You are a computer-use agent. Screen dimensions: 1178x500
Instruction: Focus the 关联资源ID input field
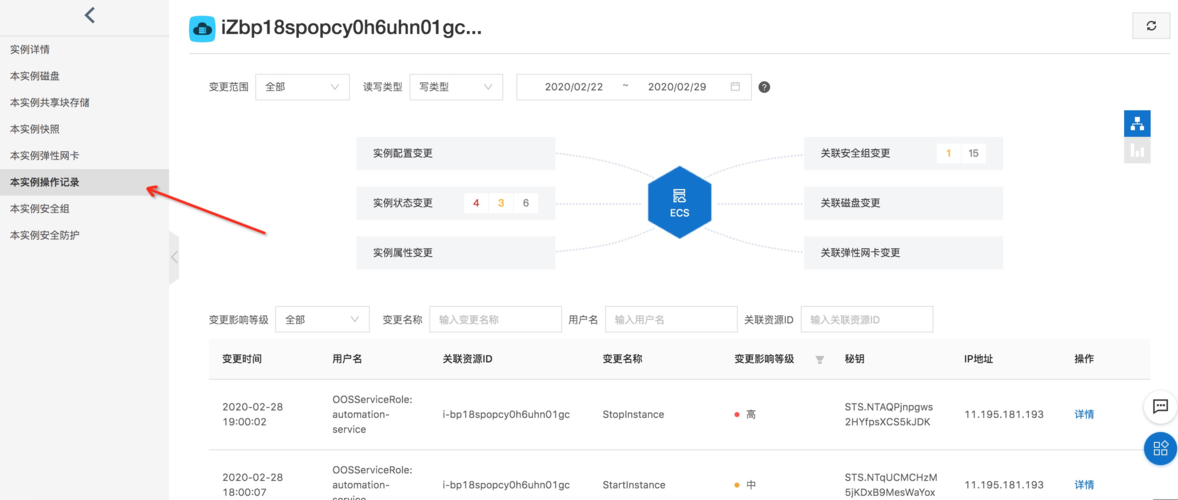coord(867,319)
